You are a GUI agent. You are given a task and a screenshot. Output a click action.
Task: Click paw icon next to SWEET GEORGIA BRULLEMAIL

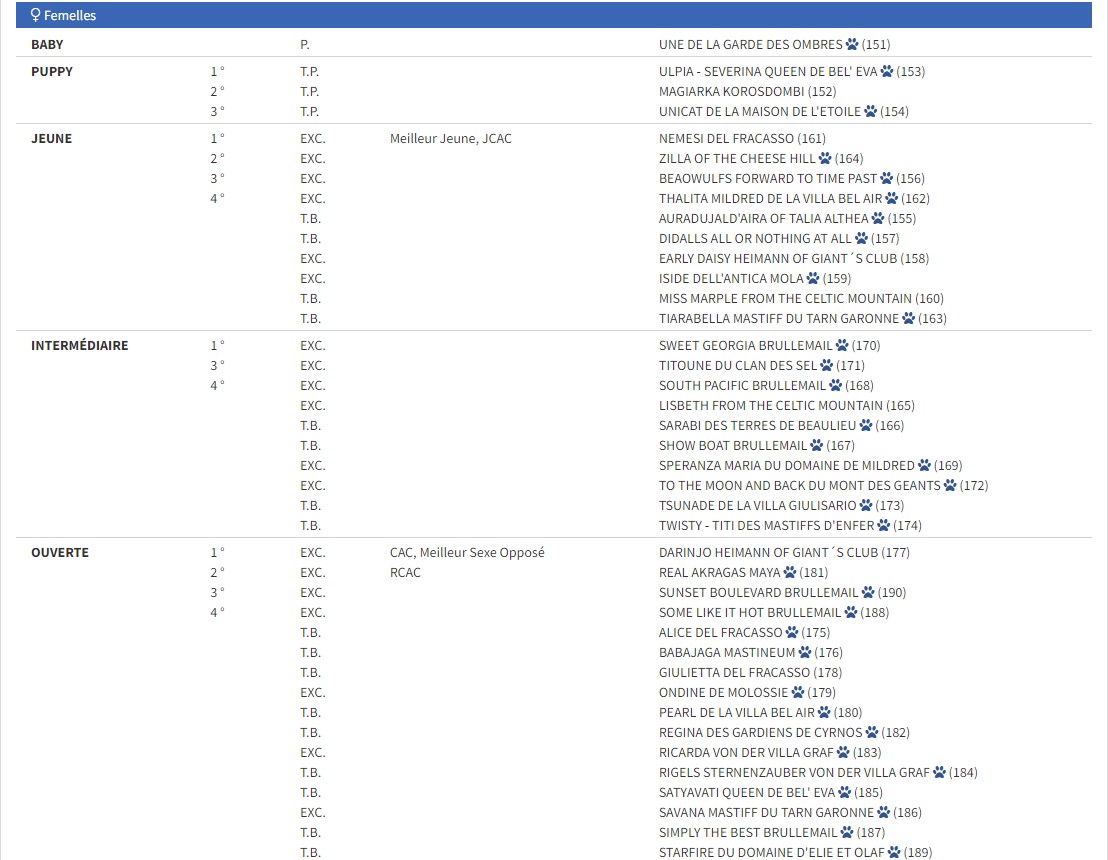[x=842, y=346]
